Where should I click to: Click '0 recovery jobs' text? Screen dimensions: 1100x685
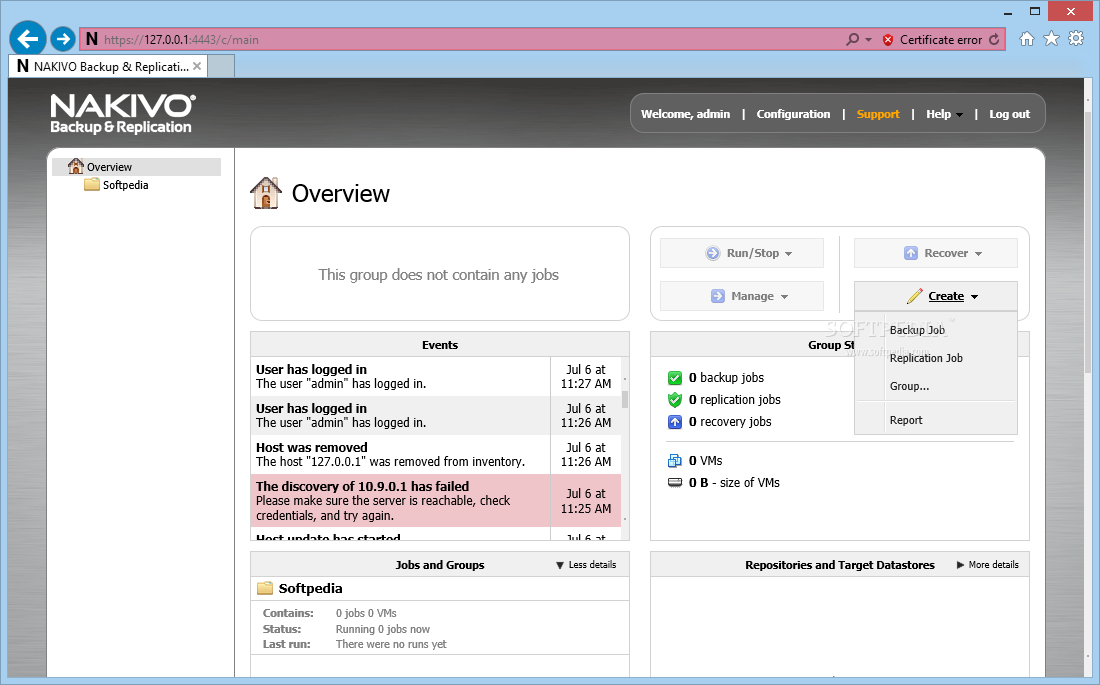point(730,421)
